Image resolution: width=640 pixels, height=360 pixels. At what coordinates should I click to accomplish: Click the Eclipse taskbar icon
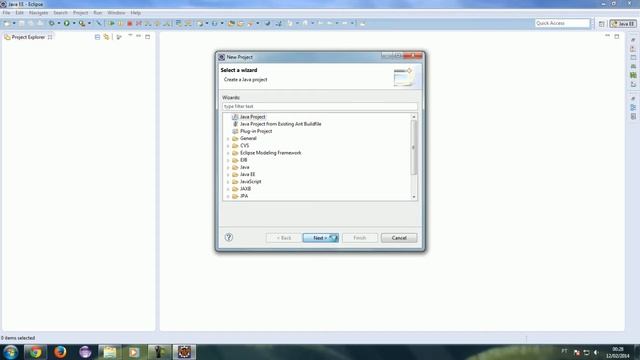tap(85, 352)
